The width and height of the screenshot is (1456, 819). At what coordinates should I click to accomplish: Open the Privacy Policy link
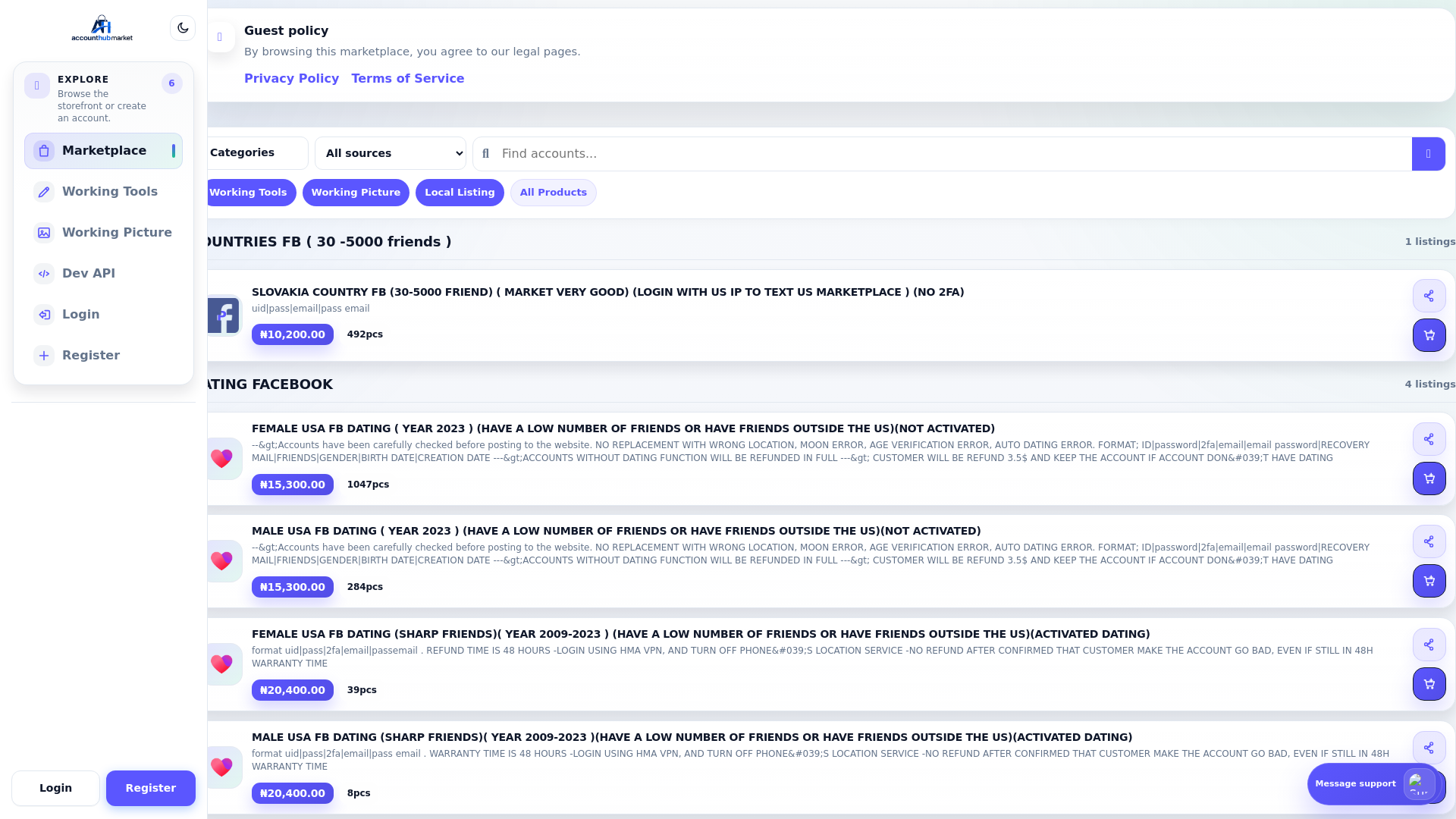tap(291, 79)
